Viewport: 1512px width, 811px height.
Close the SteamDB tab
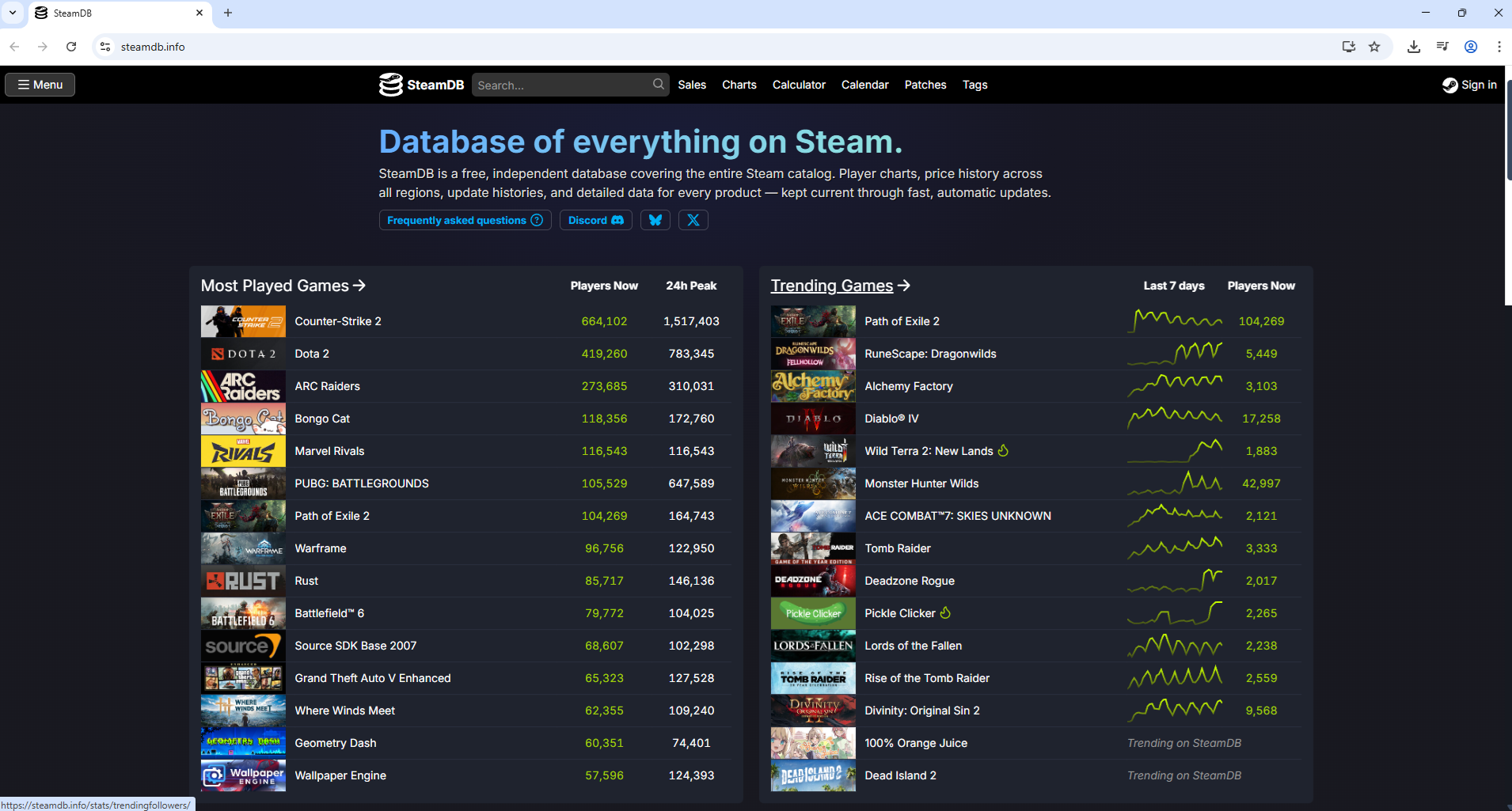coord(199,13)
